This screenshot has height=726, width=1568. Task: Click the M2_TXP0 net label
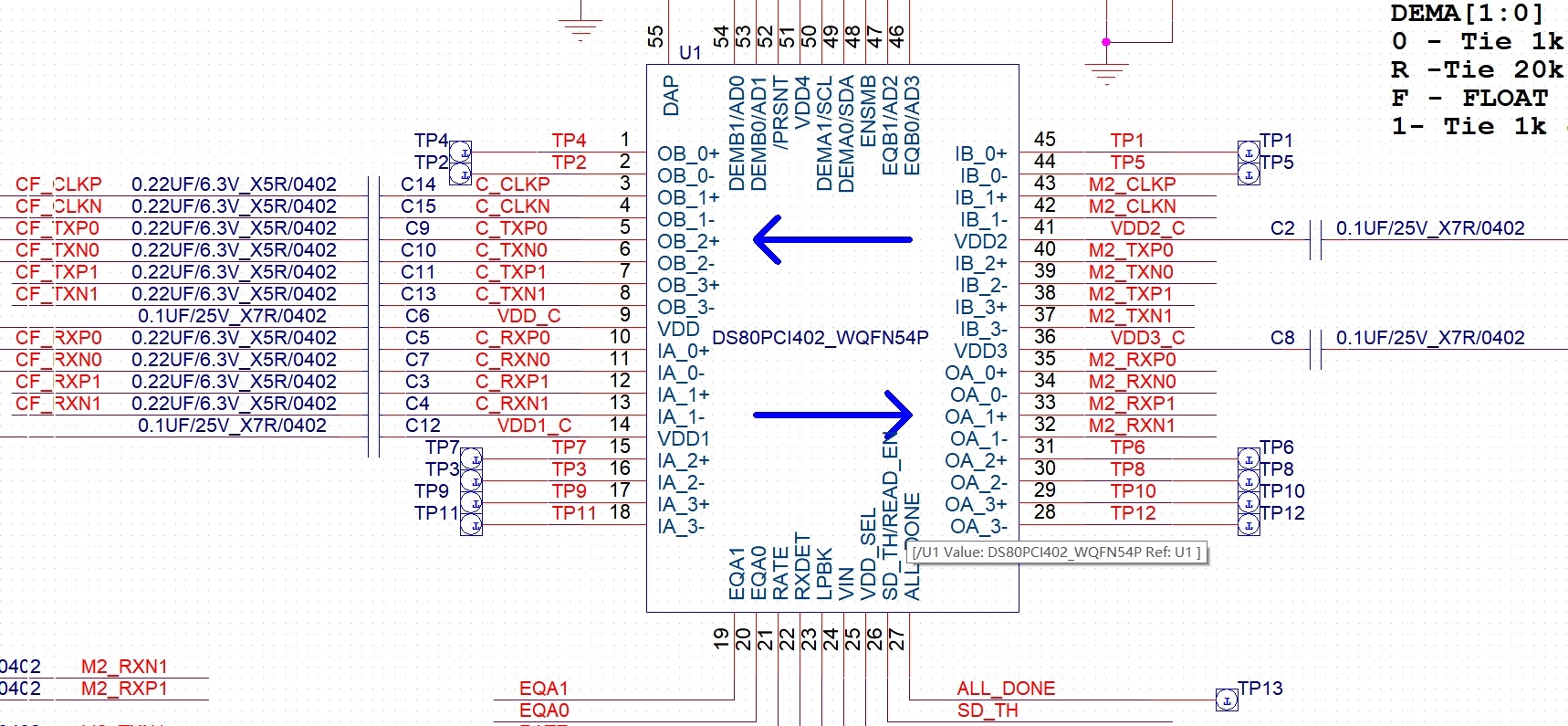1131,250
